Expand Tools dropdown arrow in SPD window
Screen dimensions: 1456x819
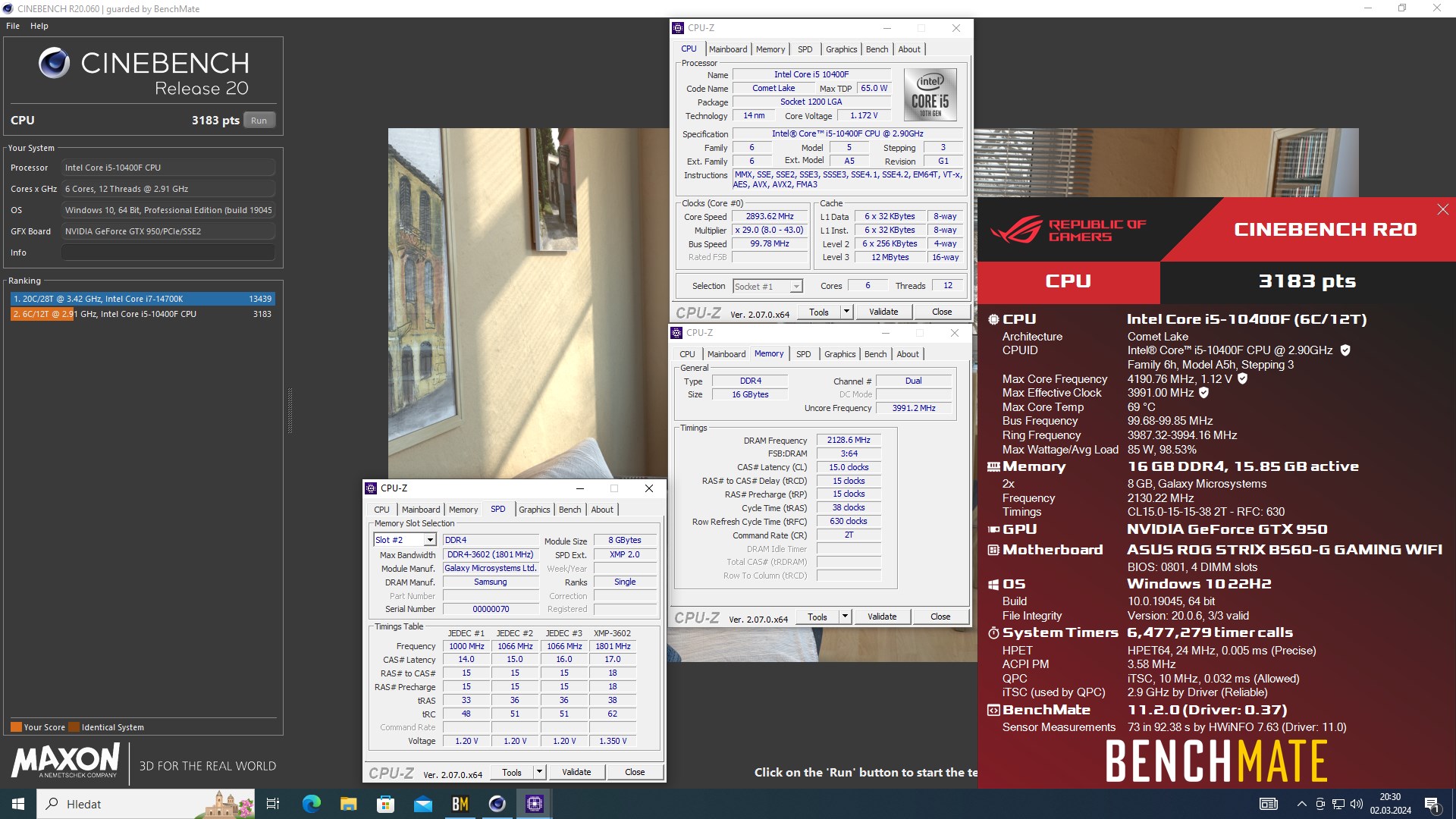[x=539, y=772]
